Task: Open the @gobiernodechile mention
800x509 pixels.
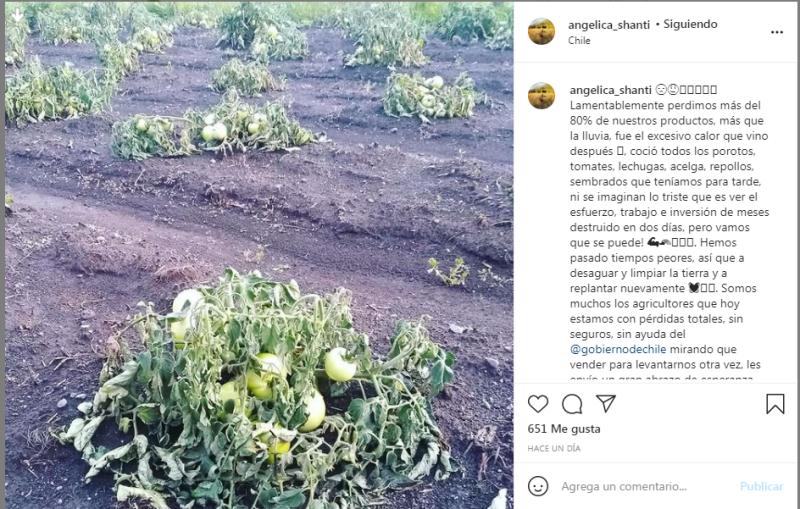Action: coord(618,349)
